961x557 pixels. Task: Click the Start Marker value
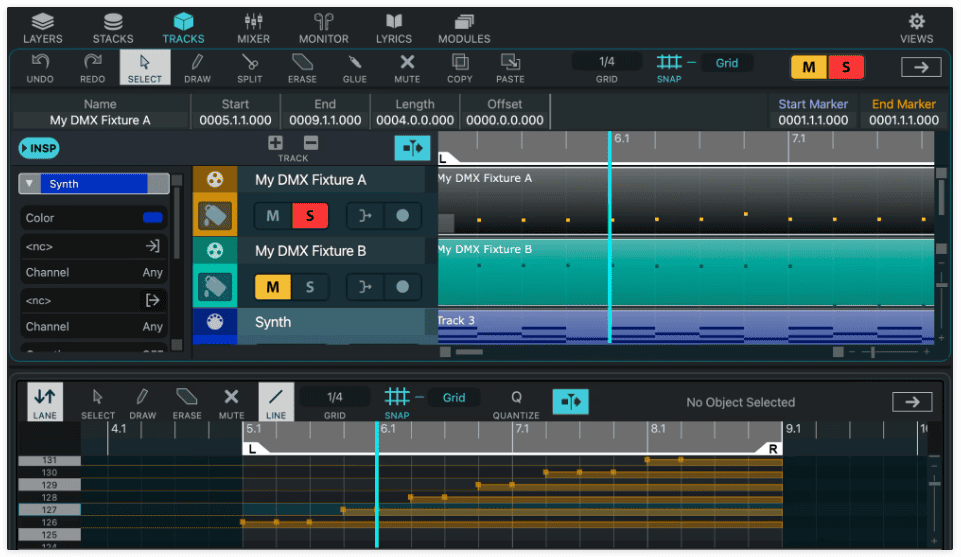tap(813, 120)
